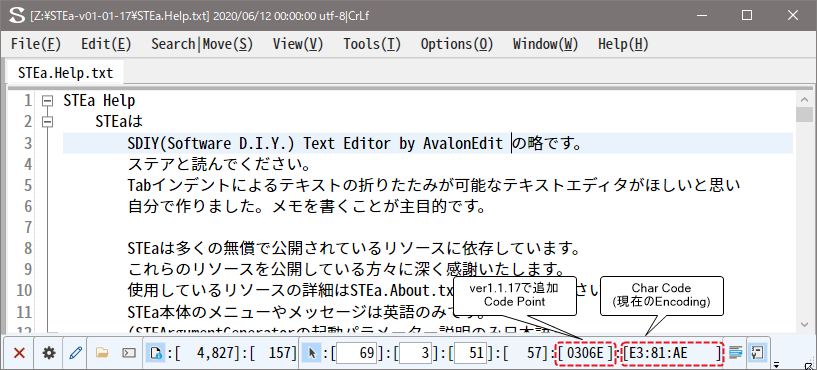Click the toolbar overflow arrow at bottom right
The image size is (817, 370).
pos(776,364)
